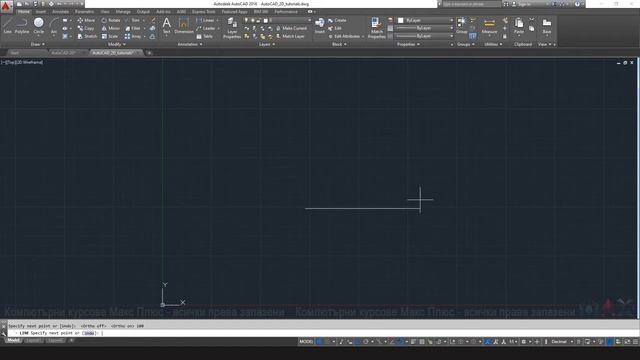Select the Polyline tool
This screenshot has width=640, height=360.
[22, 25]
